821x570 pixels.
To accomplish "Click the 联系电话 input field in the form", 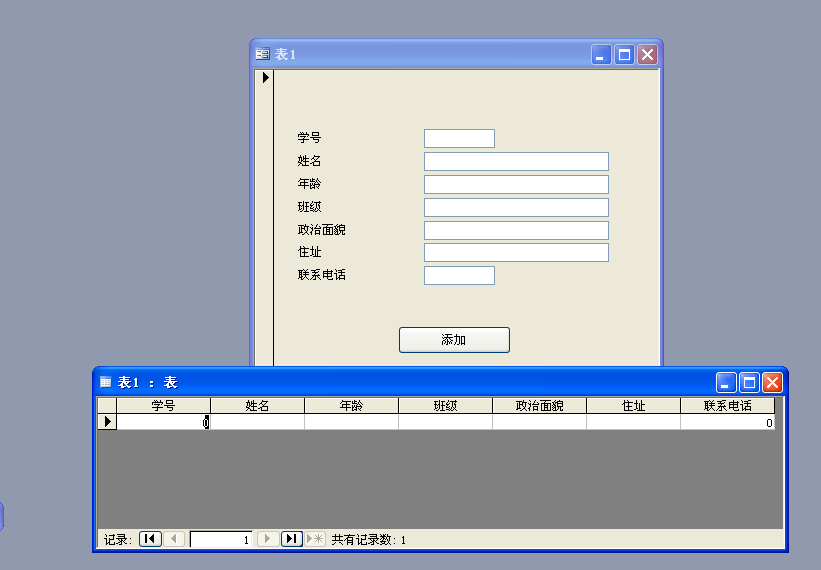I will tap(459, 275).
